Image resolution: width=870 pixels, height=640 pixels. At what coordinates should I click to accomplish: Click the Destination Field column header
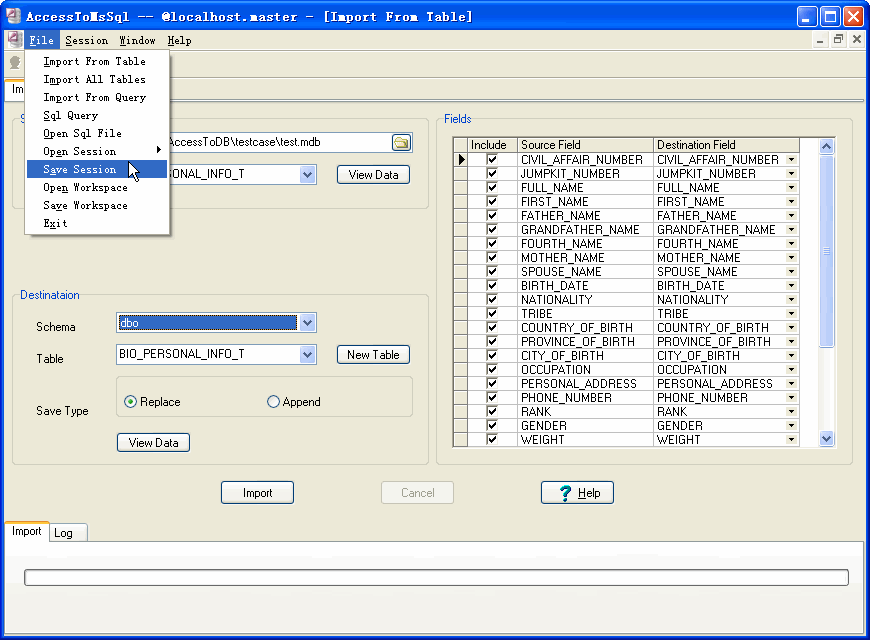(726, 145)
